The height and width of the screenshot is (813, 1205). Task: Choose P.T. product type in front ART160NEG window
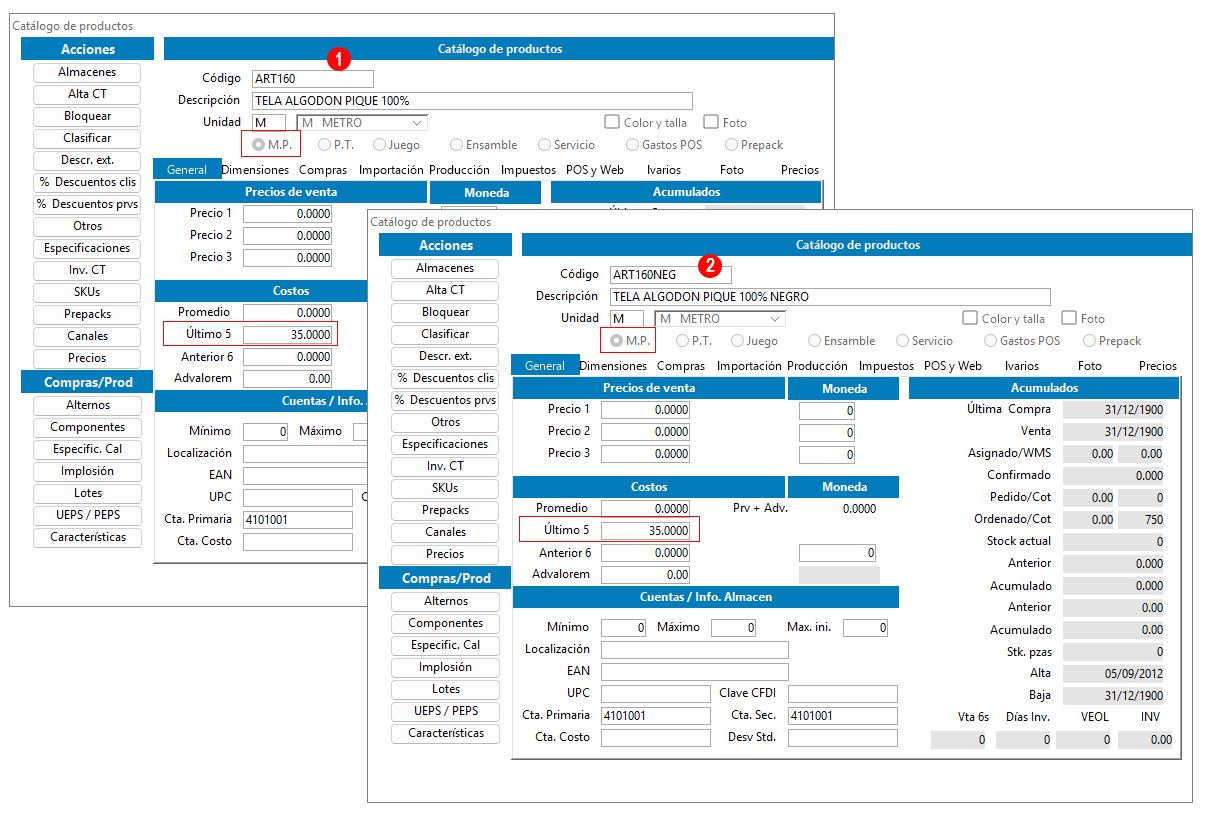click(683, 341)
